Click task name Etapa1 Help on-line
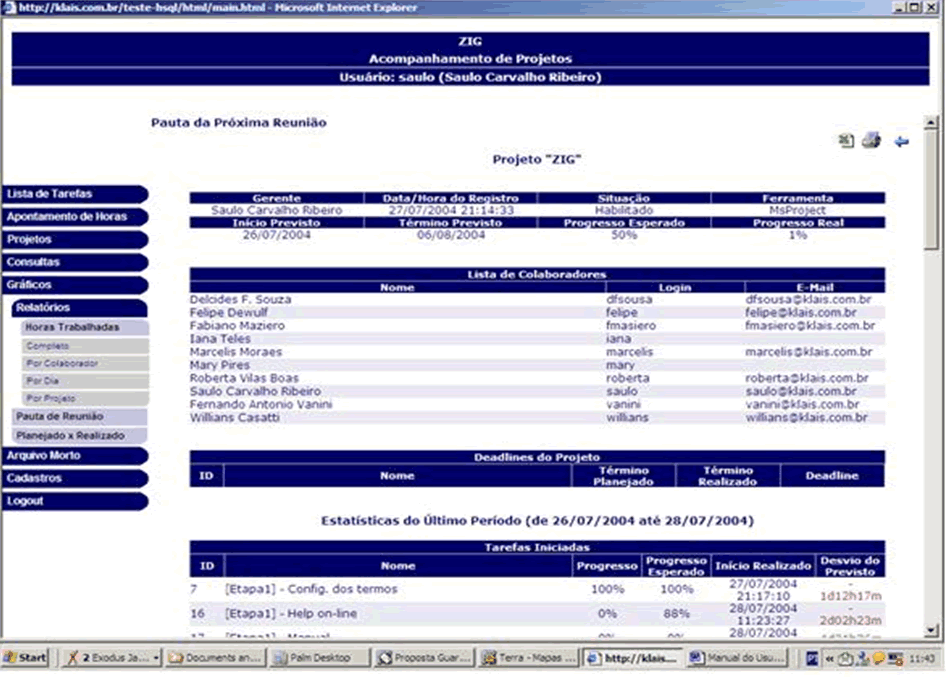 point(291,613)
